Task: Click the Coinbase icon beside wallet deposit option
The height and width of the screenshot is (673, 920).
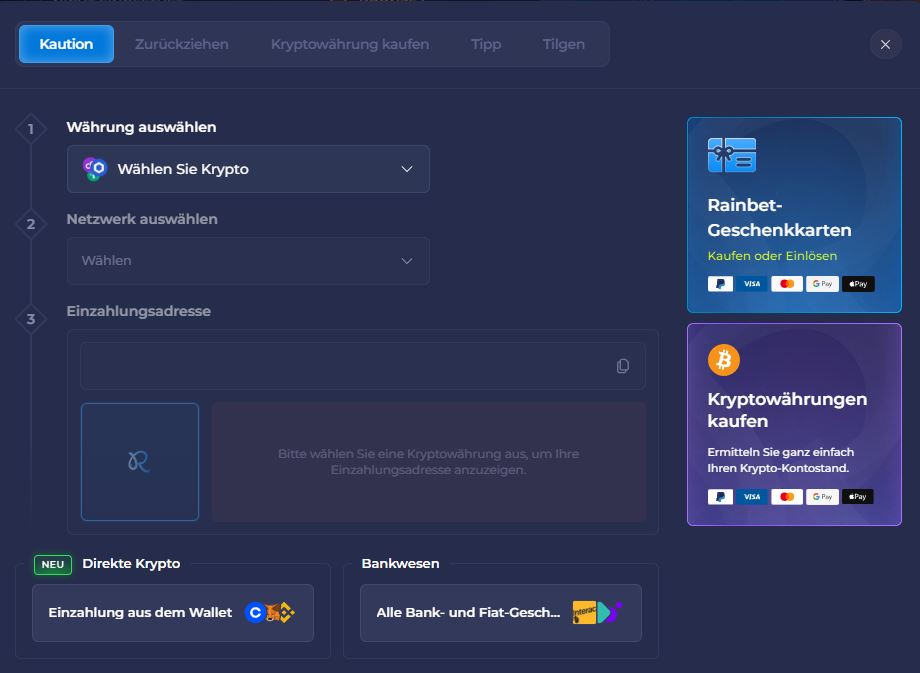Action: (x=255, y=612)
